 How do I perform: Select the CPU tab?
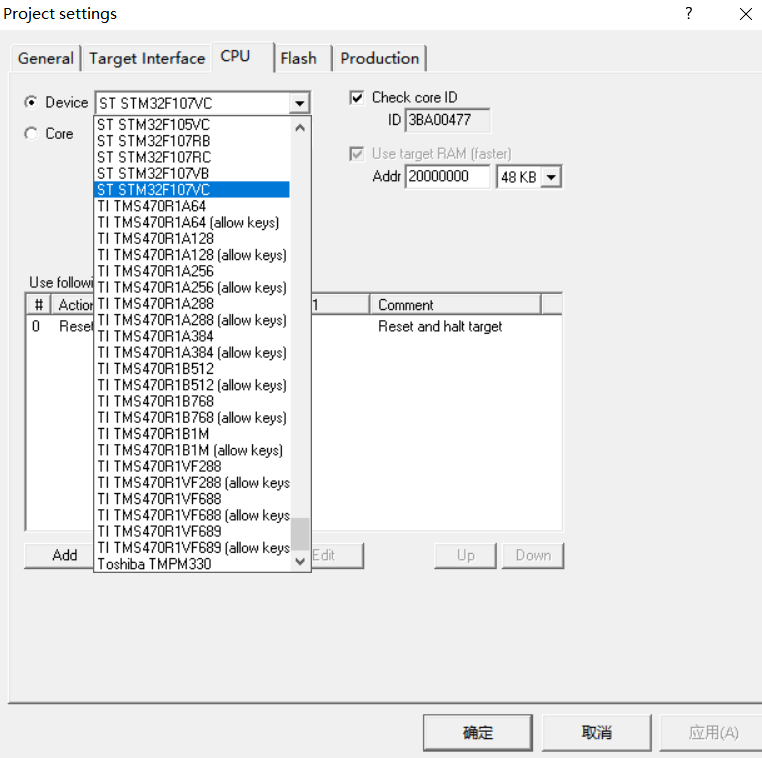coord(242,57)
